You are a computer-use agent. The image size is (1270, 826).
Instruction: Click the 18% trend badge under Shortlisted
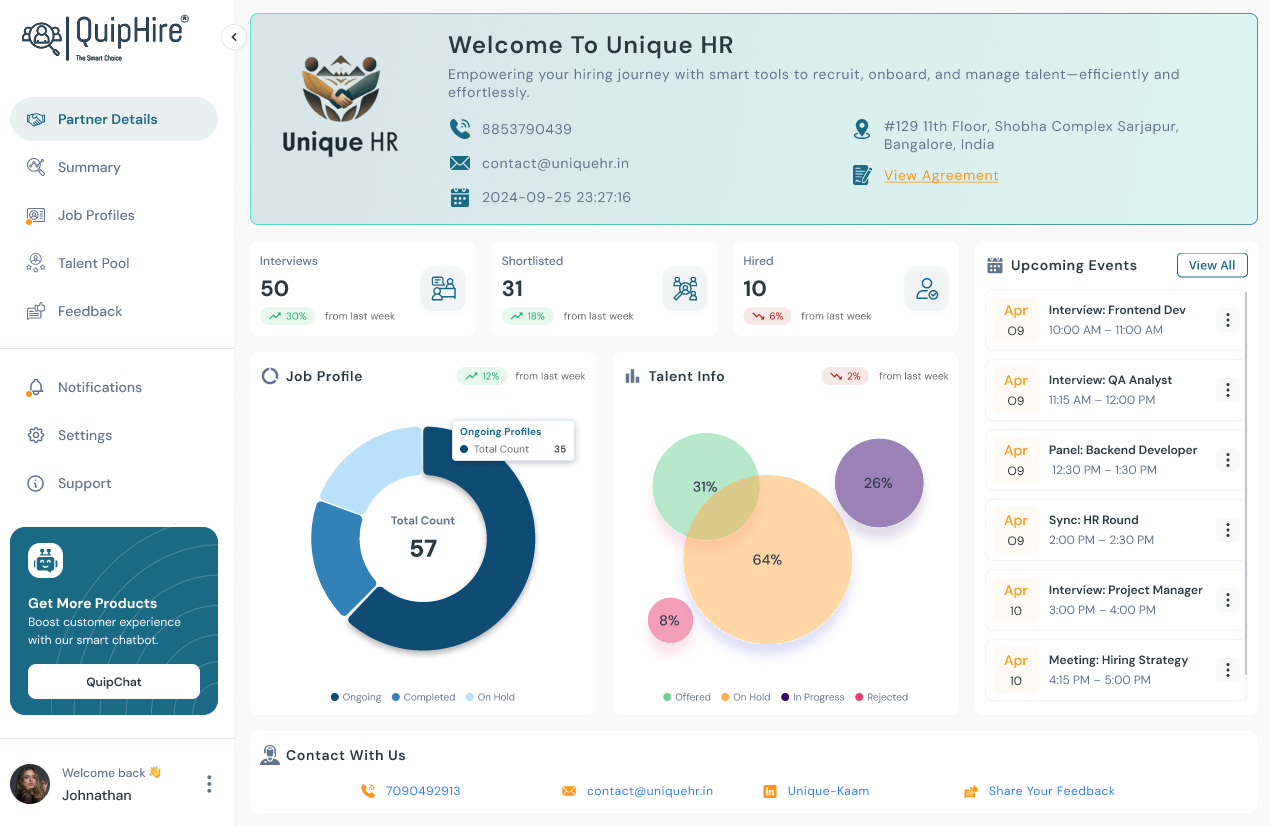527,316
